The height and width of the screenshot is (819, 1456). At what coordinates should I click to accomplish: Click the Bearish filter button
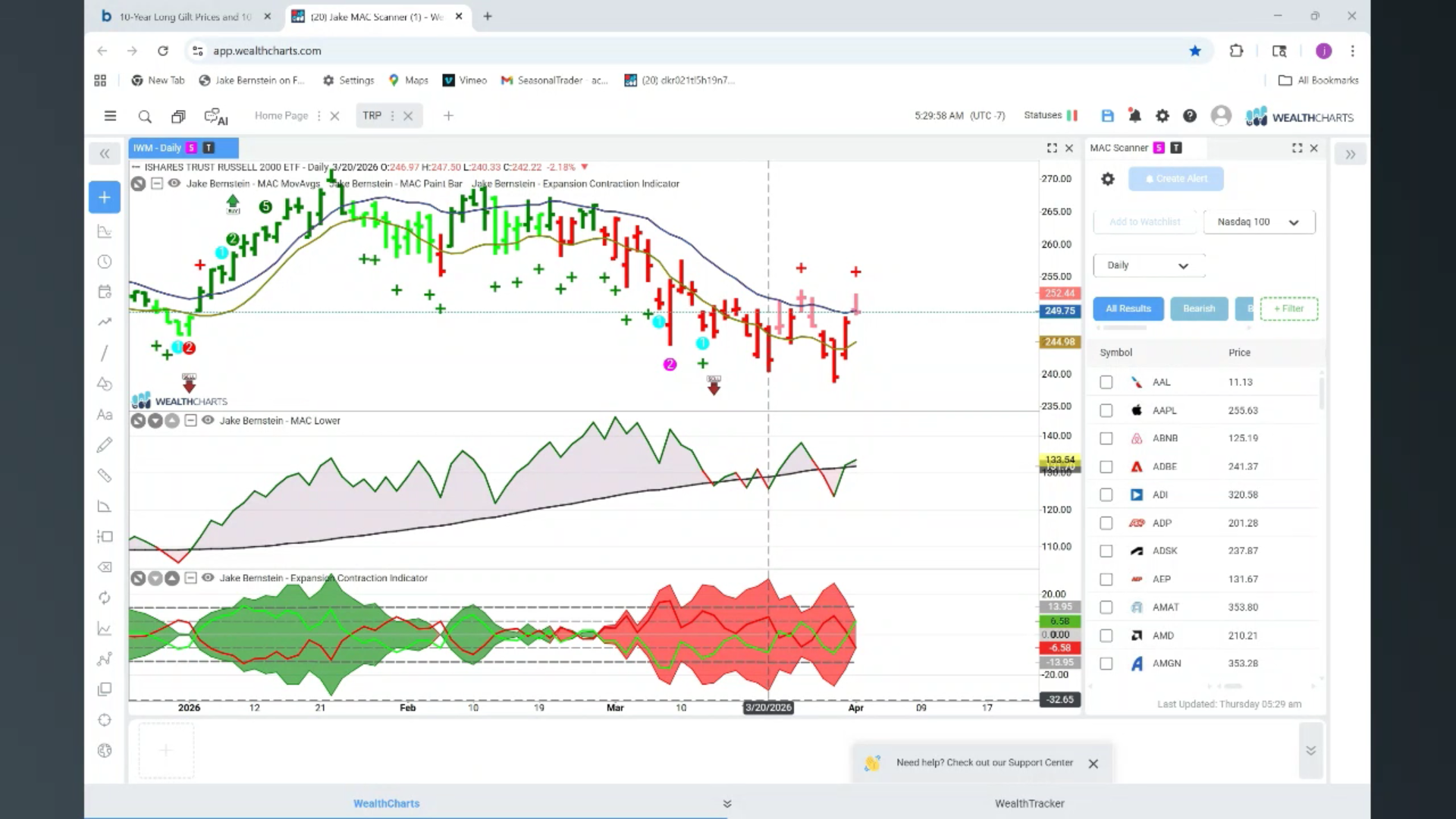click(x=1198, y=309)
